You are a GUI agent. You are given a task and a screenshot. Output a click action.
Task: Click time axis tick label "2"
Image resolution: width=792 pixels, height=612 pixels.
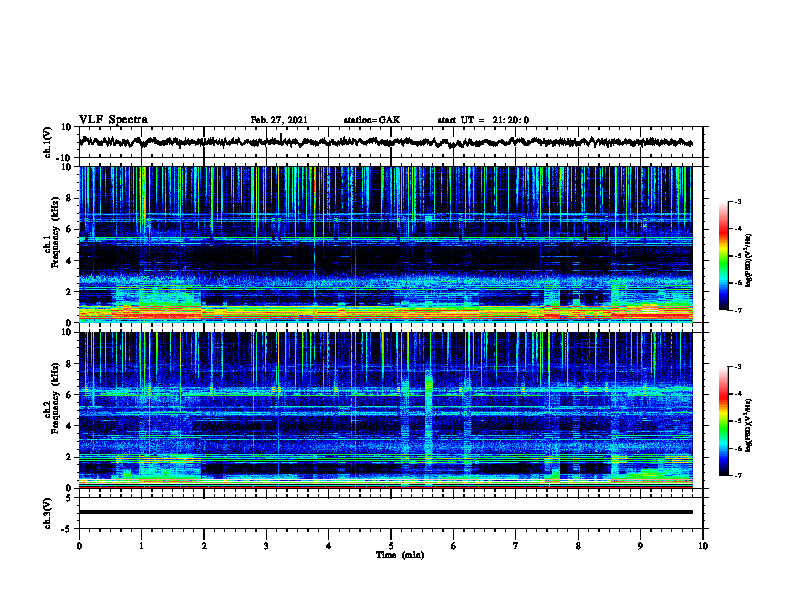pyautogui.click(x=204, y=546)
